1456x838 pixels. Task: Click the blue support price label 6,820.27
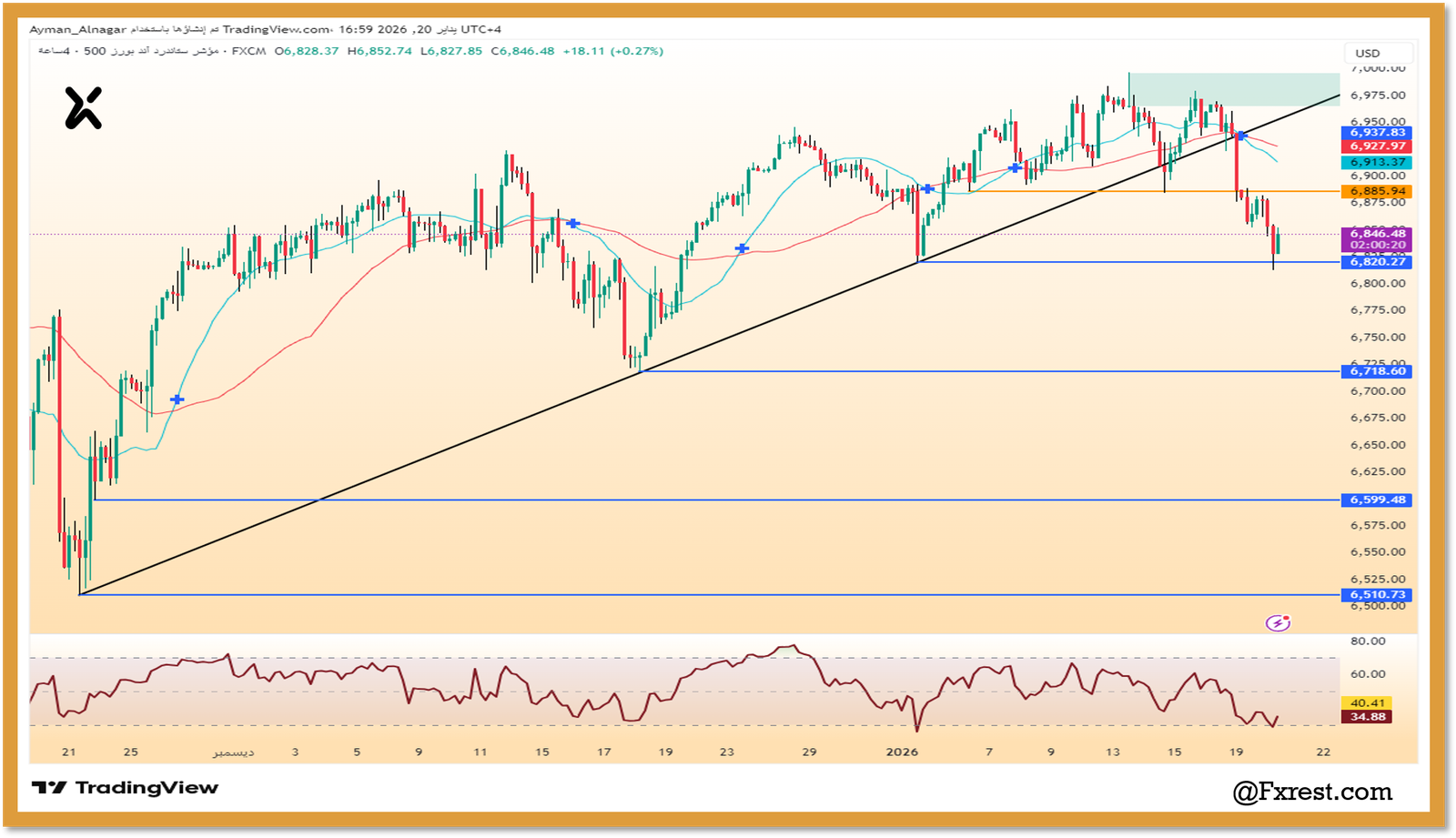(1379, 262)
